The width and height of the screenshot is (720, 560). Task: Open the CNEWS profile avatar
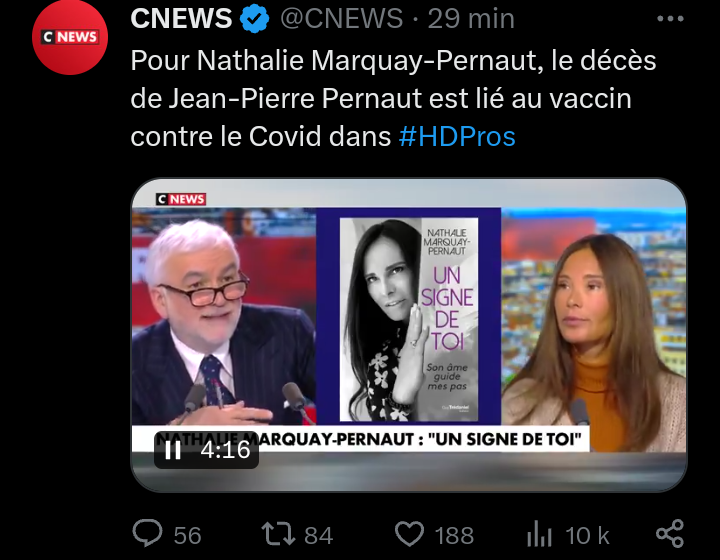click(70, 37)
